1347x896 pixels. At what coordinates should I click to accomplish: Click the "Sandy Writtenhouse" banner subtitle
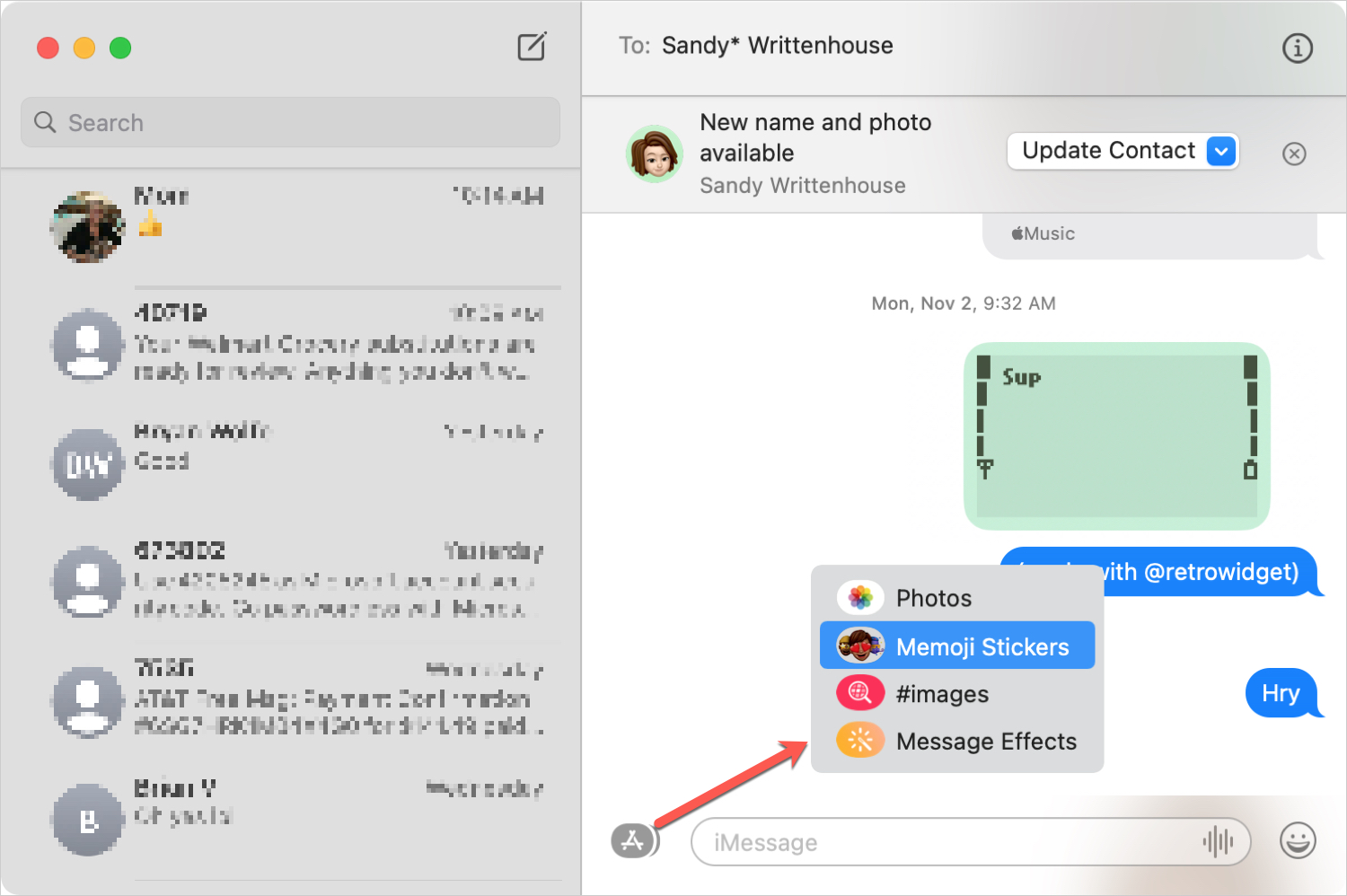[x=803, y=185]
